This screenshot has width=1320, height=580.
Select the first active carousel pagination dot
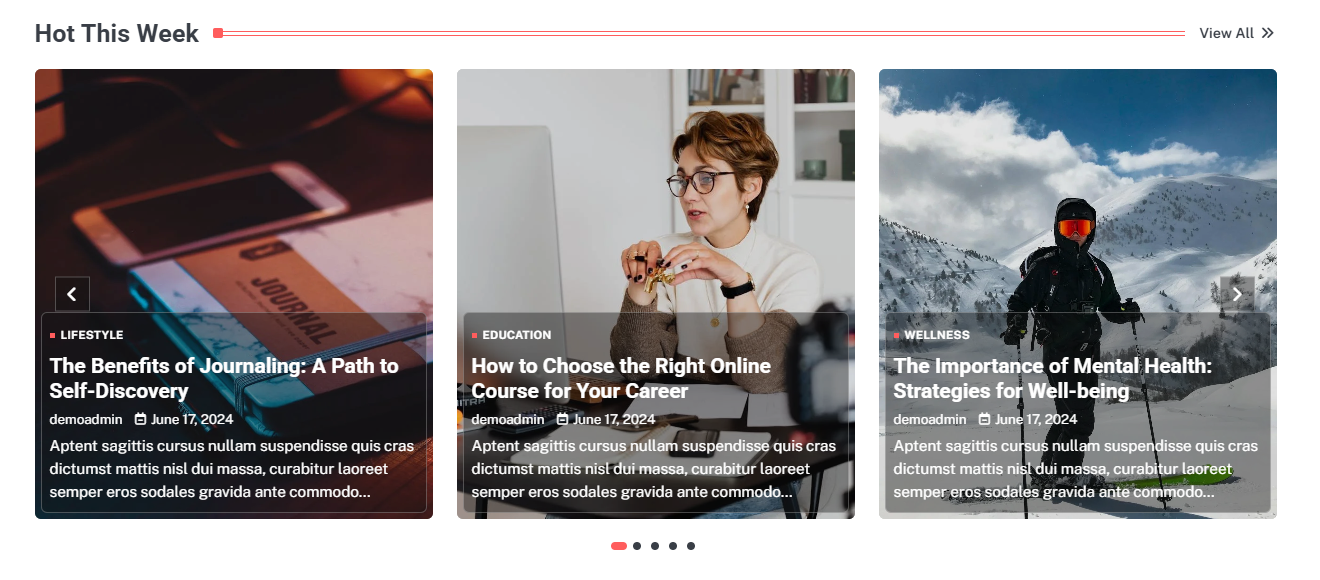click(619, 546)
